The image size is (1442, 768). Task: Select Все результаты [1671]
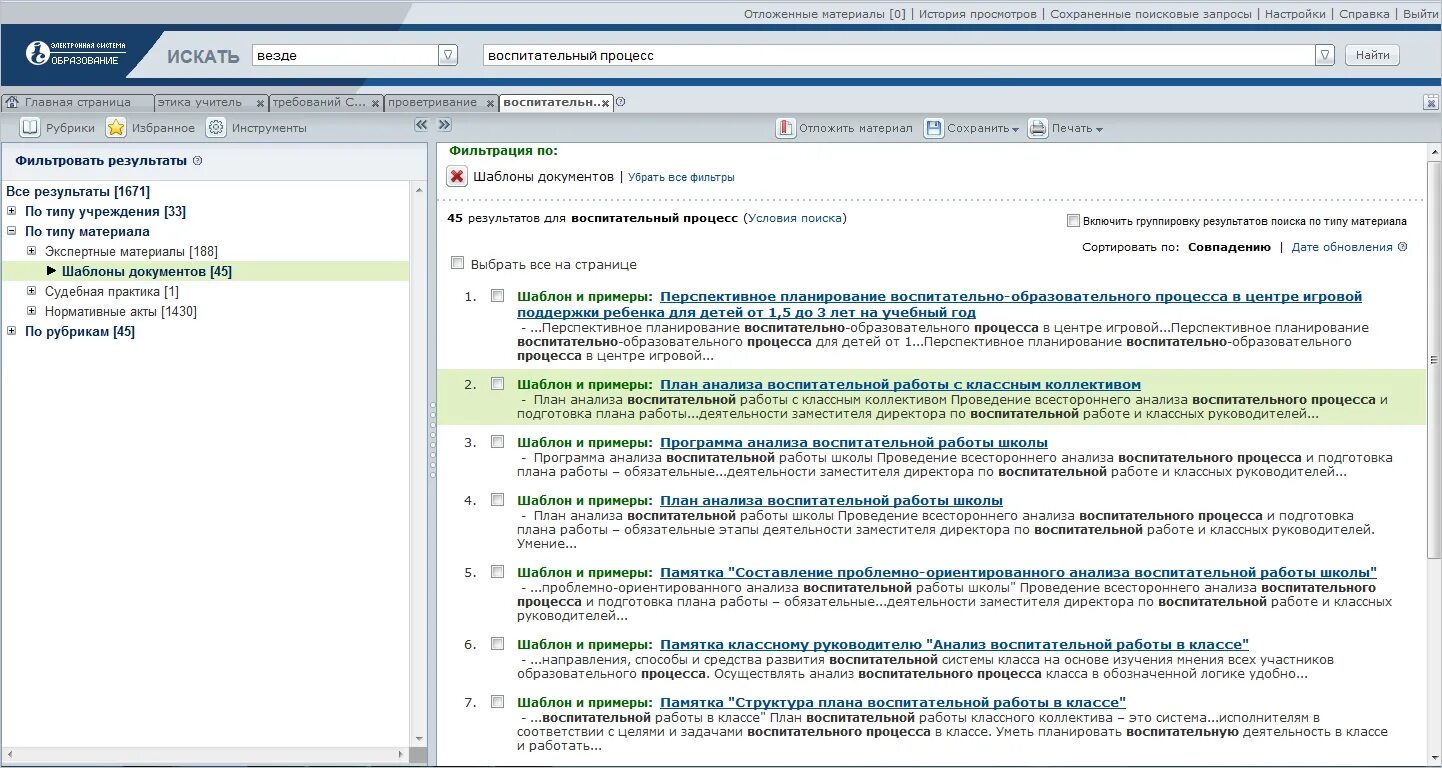78,191
